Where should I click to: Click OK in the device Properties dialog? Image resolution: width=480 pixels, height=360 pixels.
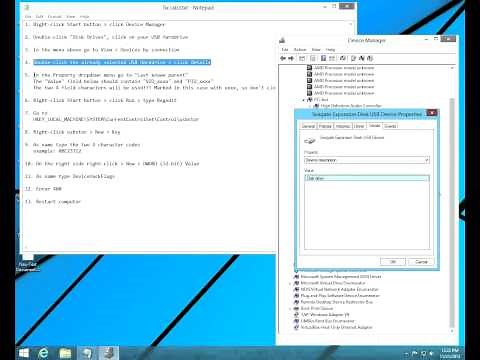pyautogui.click(x=393, y=262)
